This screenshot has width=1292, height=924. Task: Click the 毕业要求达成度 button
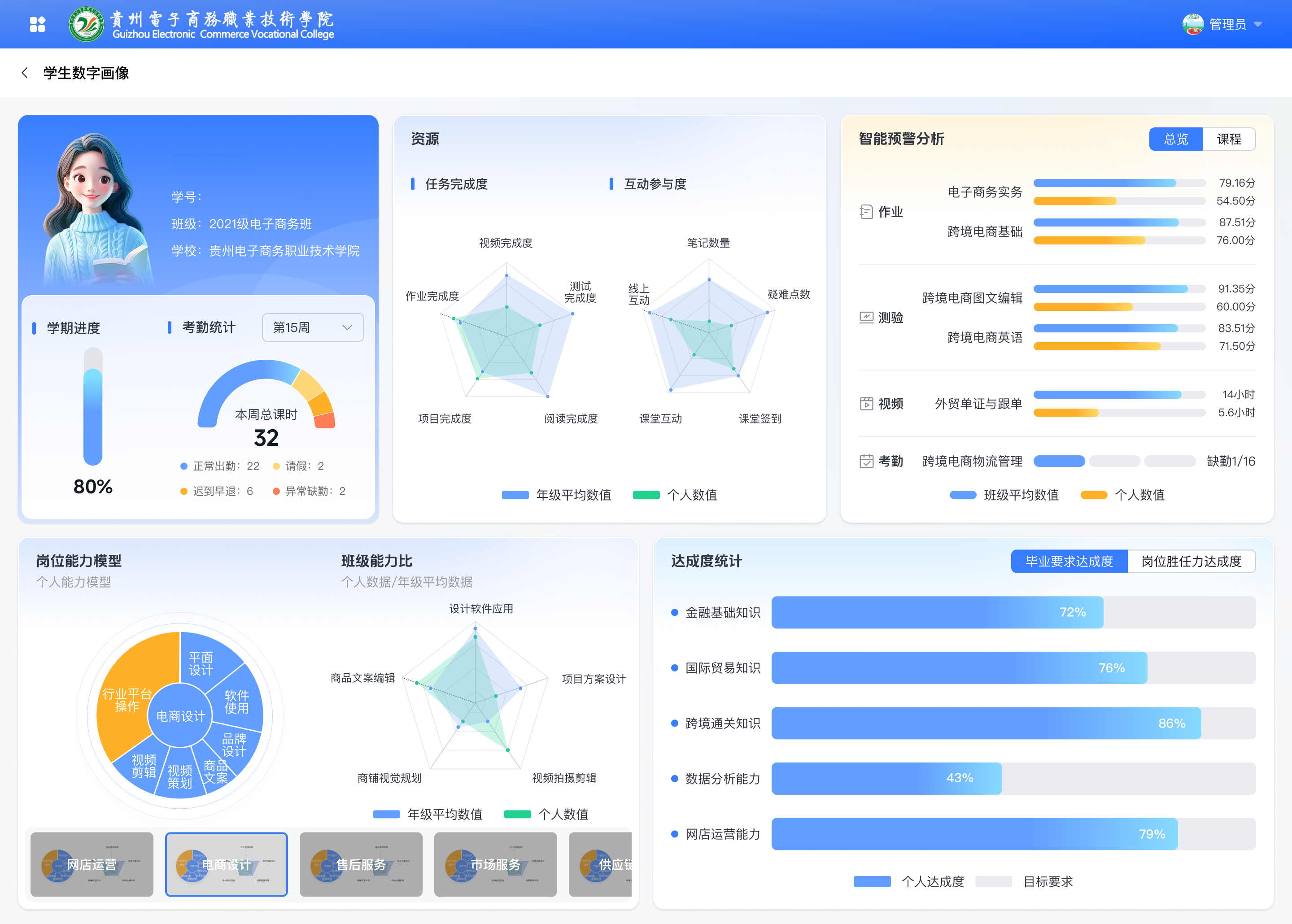click(1069, 562)
